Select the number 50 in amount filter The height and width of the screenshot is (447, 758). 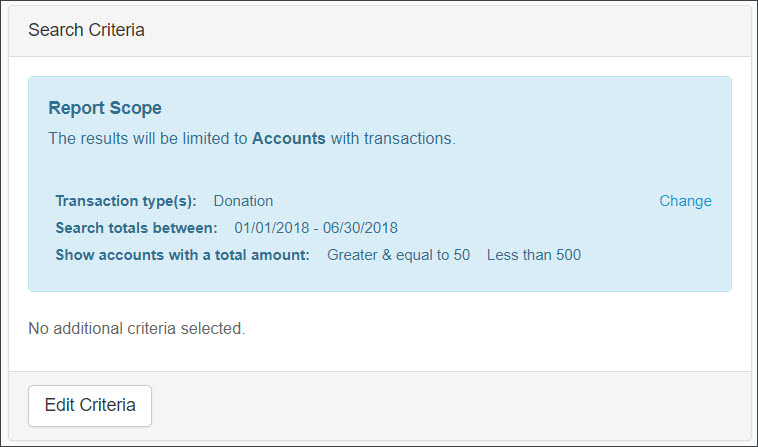click(x=462, y=255)
